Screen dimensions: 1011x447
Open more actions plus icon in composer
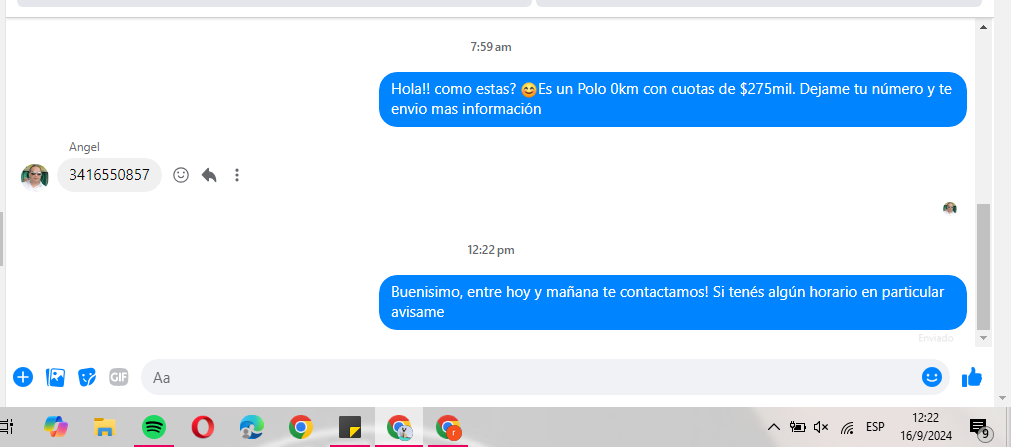(x=23, y=377)
